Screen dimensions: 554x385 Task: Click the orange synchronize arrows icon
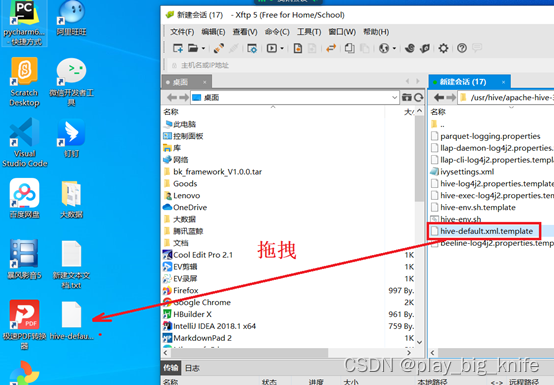click(331, 48)
